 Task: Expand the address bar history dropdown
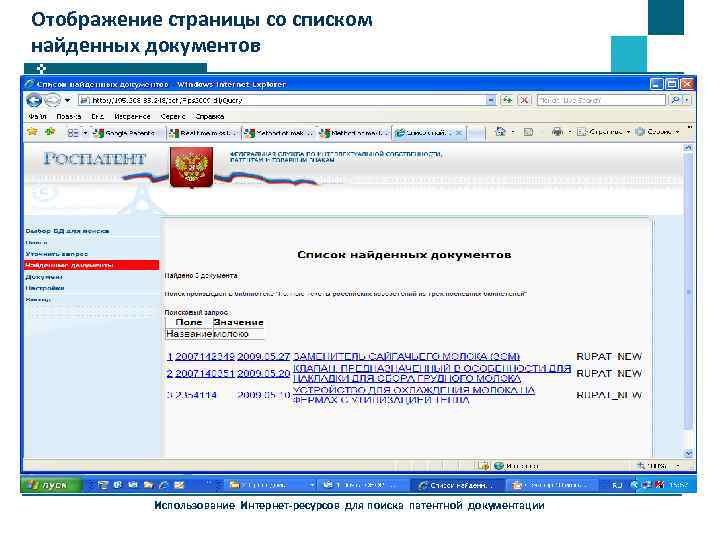(491, 100)
